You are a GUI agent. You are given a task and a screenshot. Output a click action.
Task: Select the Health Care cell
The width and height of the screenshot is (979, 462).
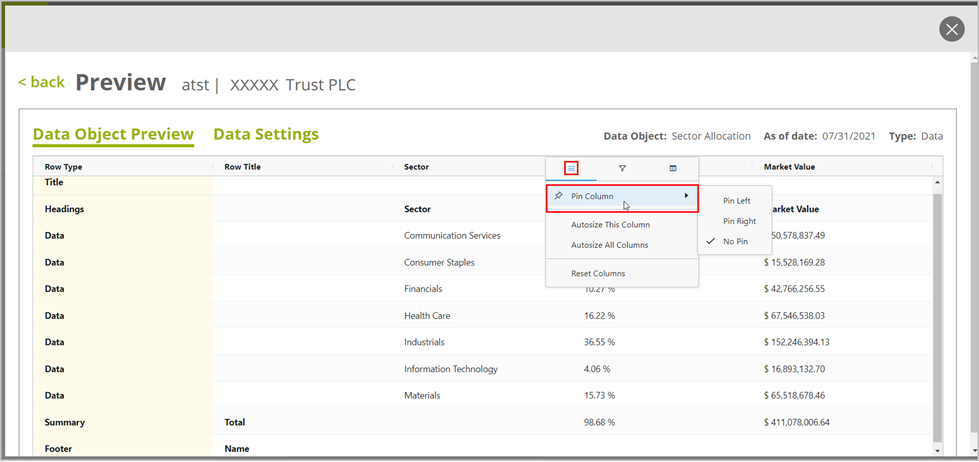point(427,316)
